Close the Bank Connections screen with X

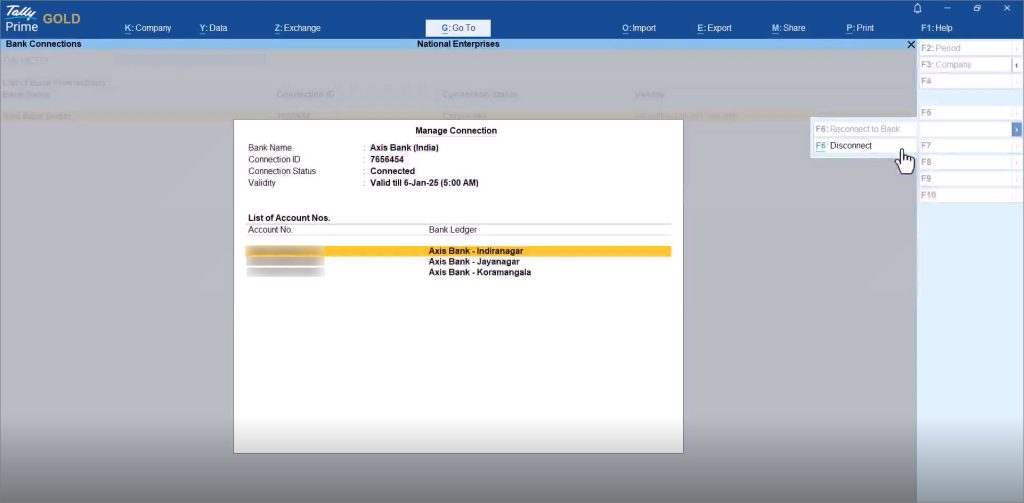(x=911, y=44)
